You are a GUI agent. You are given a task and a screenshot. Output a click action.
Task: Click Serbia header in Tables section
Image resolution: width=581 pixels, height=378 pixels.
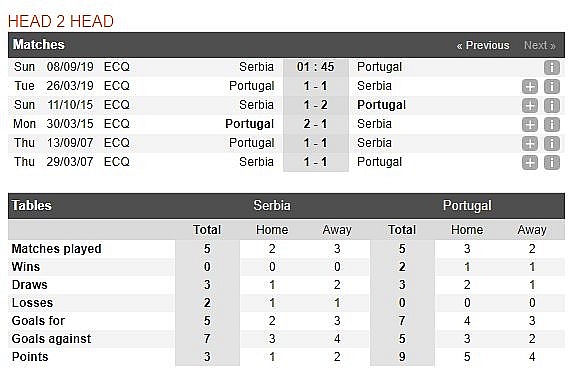pyautogui.click(x=272, y=206)
